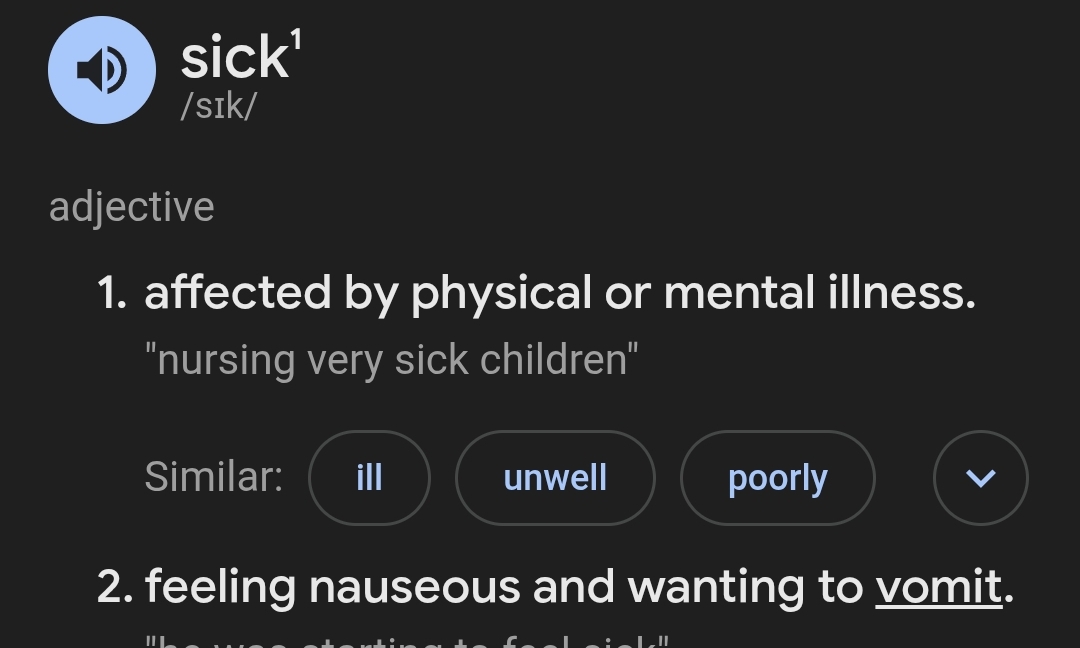1080x648 pixels.
Task: Open the 'unwell' synonym chip
Action: [x=555, y=478]
